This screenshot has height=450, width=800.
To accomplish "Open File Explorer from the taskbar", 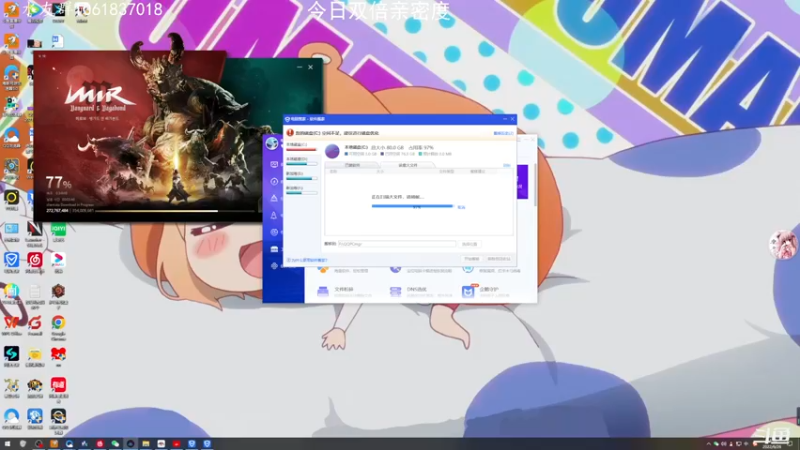I will coord(145,444).
